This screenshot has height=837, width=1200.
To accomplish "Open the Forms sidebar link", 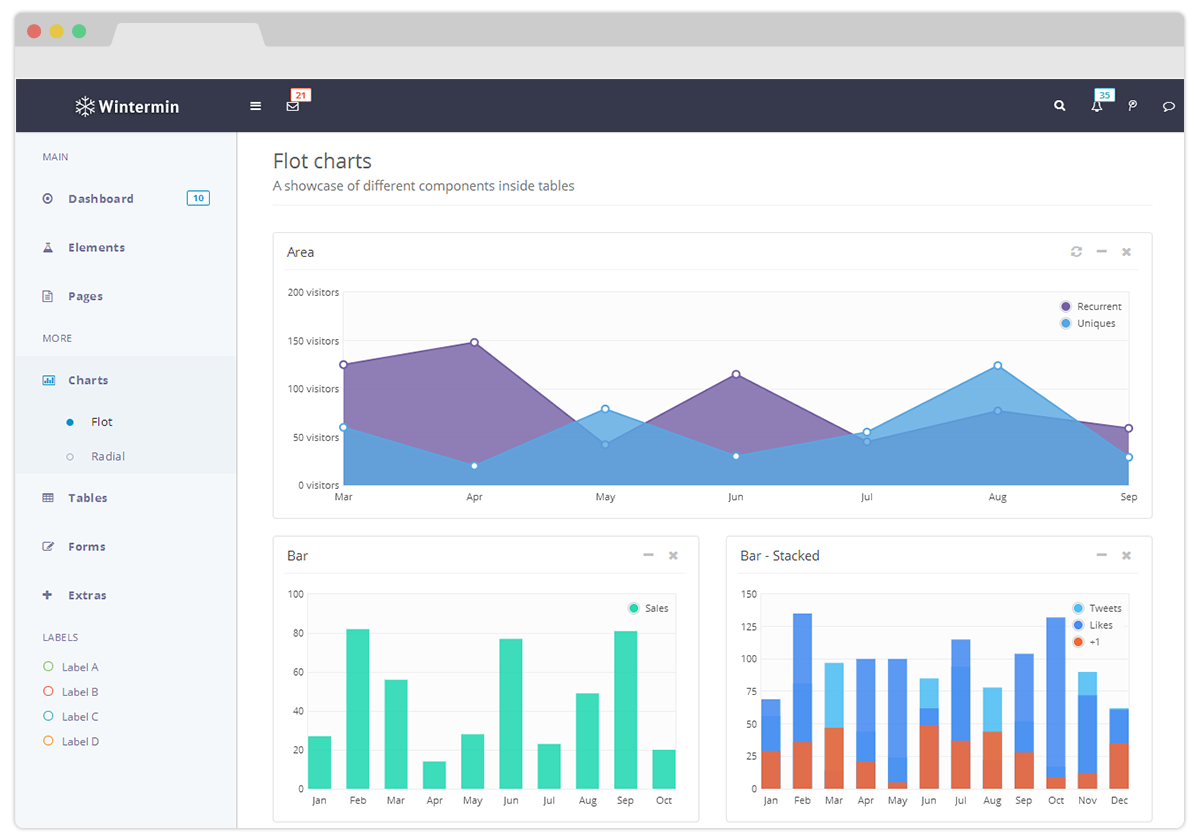I will 86,547.
